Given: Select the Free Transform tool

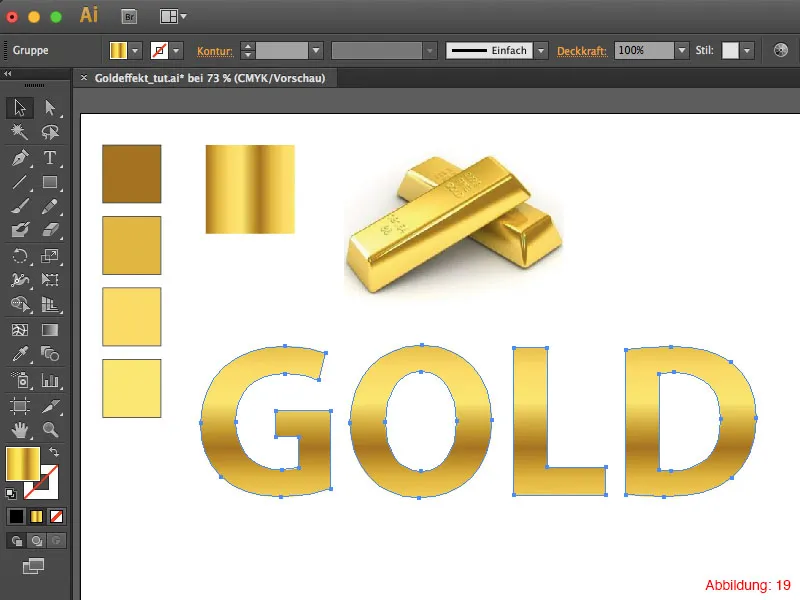Looking at the screenshot, I should 50,280.
